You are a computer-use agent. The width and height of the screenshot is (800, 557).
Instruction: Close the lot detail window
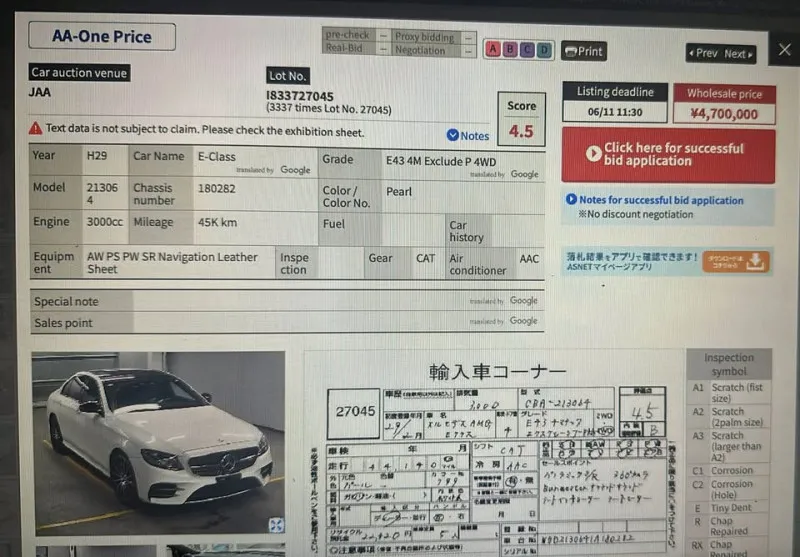(x=784, y=49)
